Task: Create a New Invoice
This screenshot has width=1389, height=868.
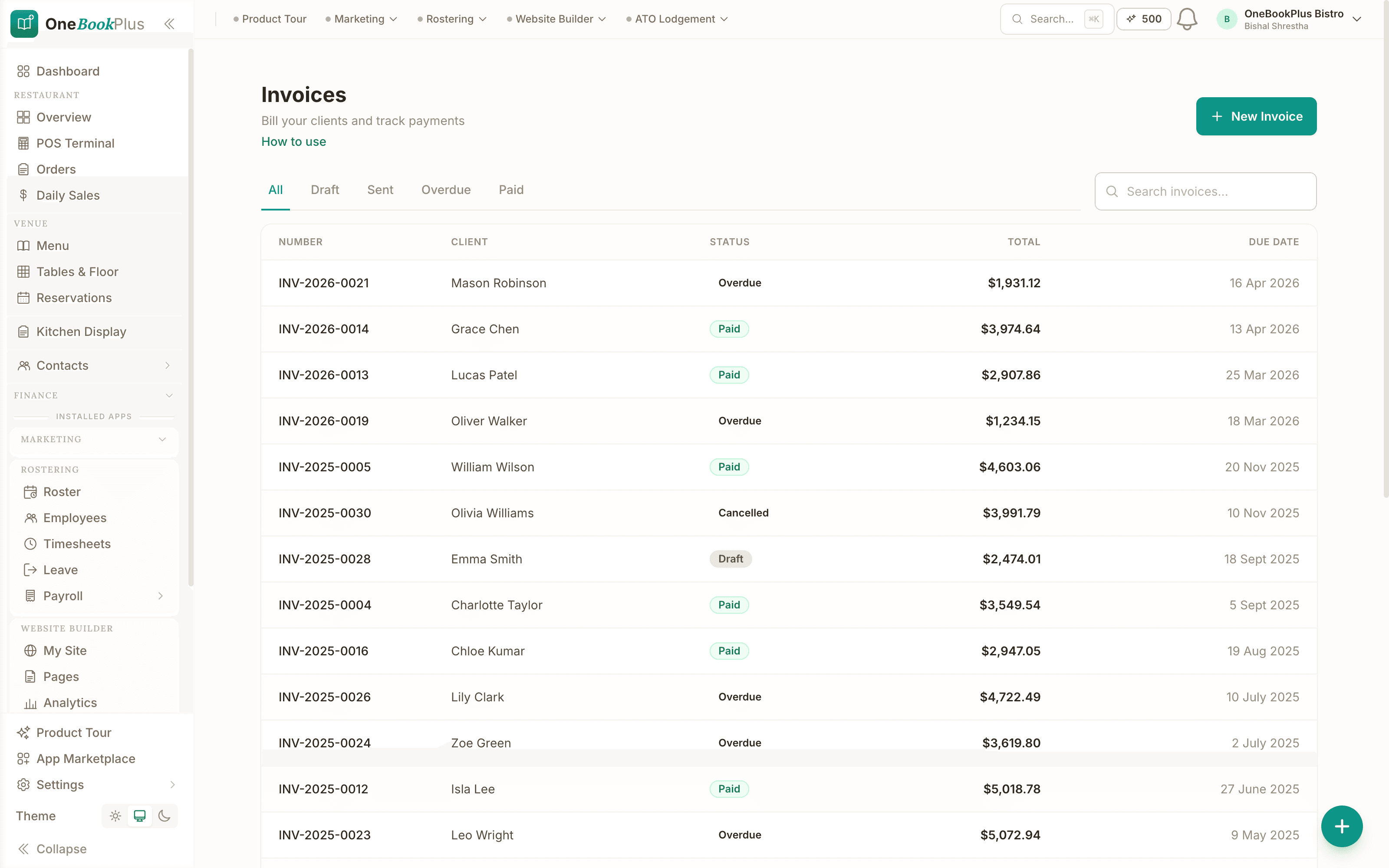Action: point(1256,117)
